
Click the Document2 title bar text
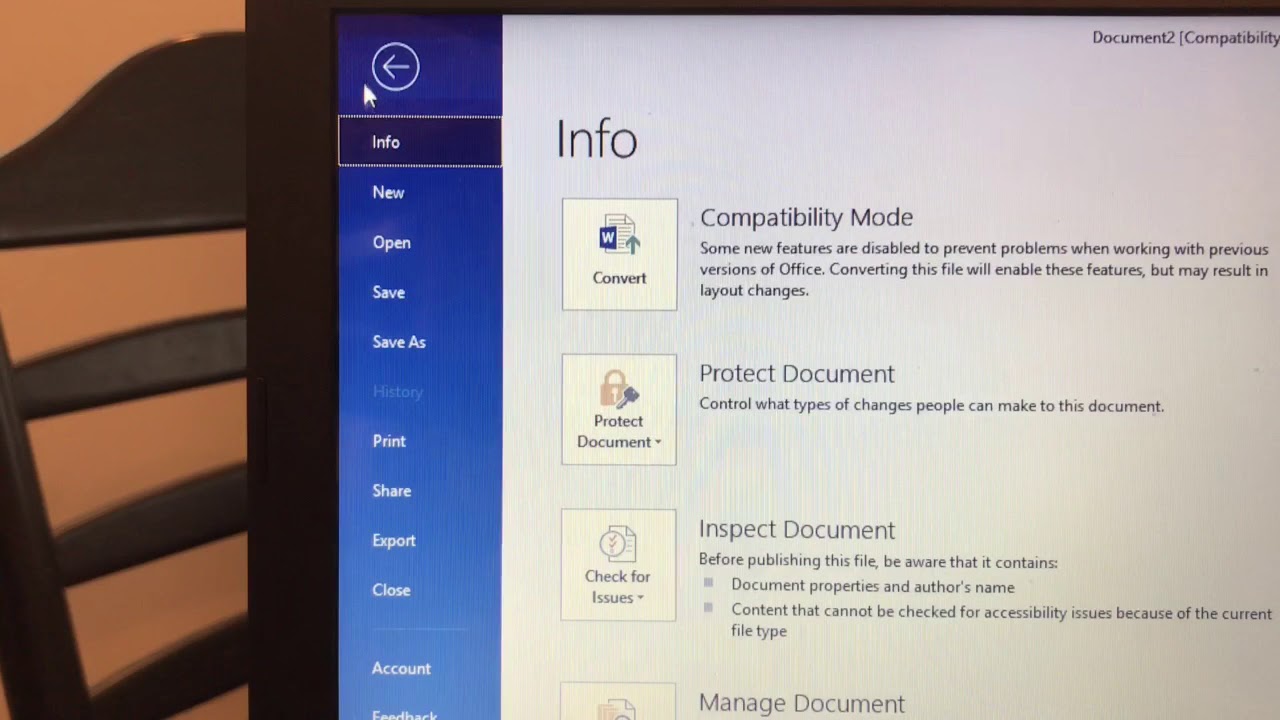click(1185, 38)
